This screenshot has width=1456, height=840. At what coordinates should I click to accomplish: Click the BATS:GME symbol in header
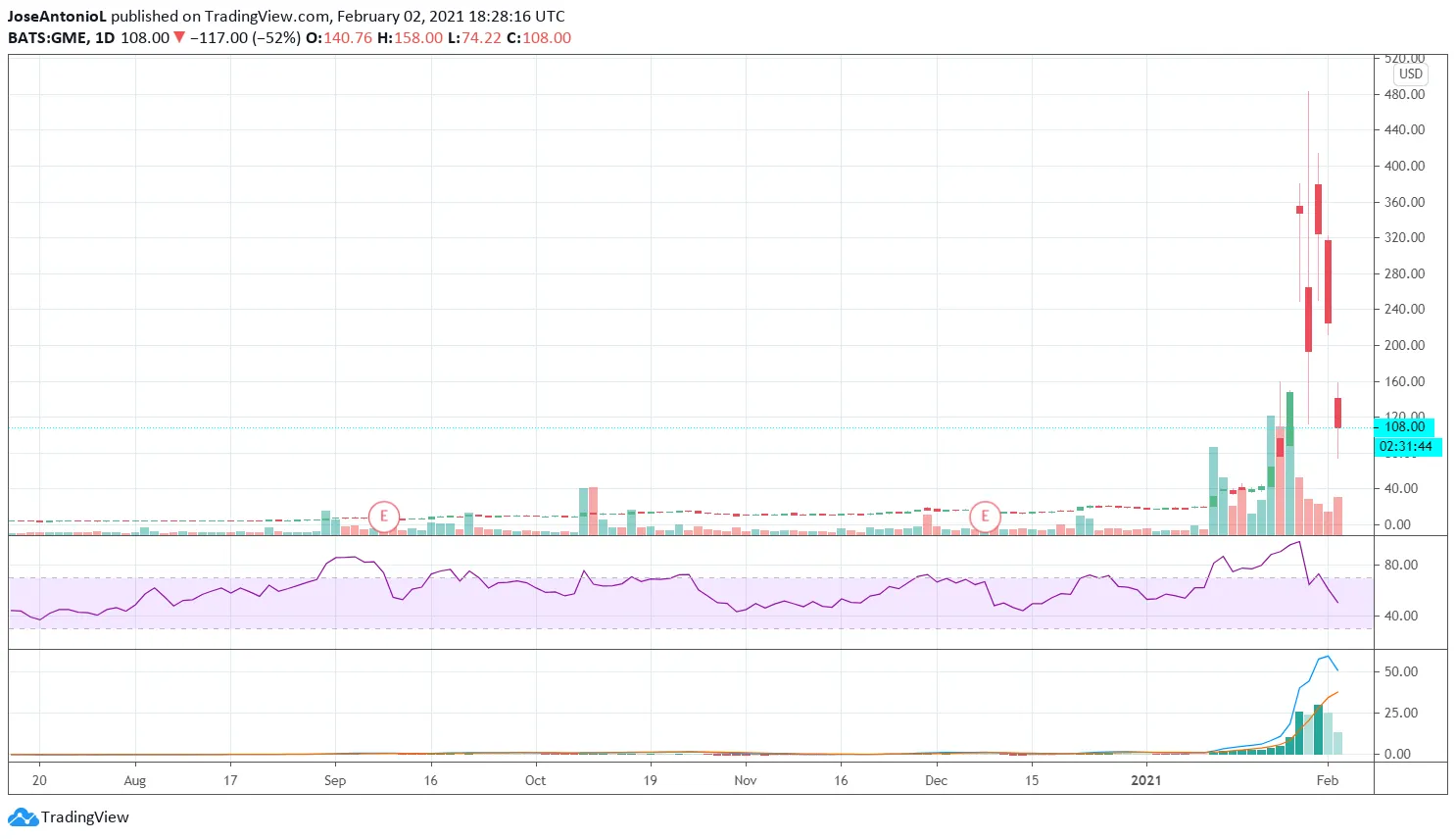pos(47,37)
